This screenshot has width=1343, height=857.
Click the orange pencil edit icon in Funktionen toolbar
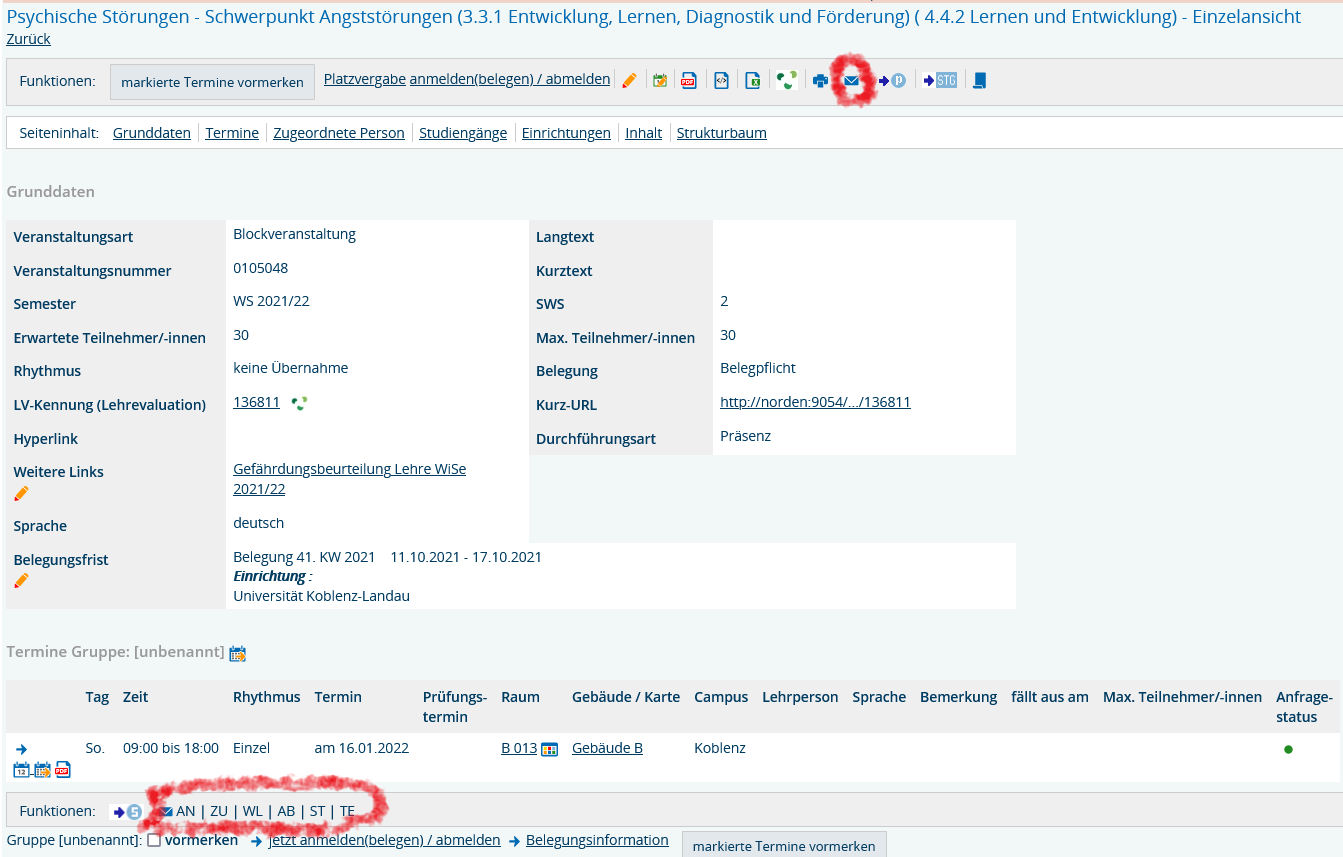click(629, 81)
